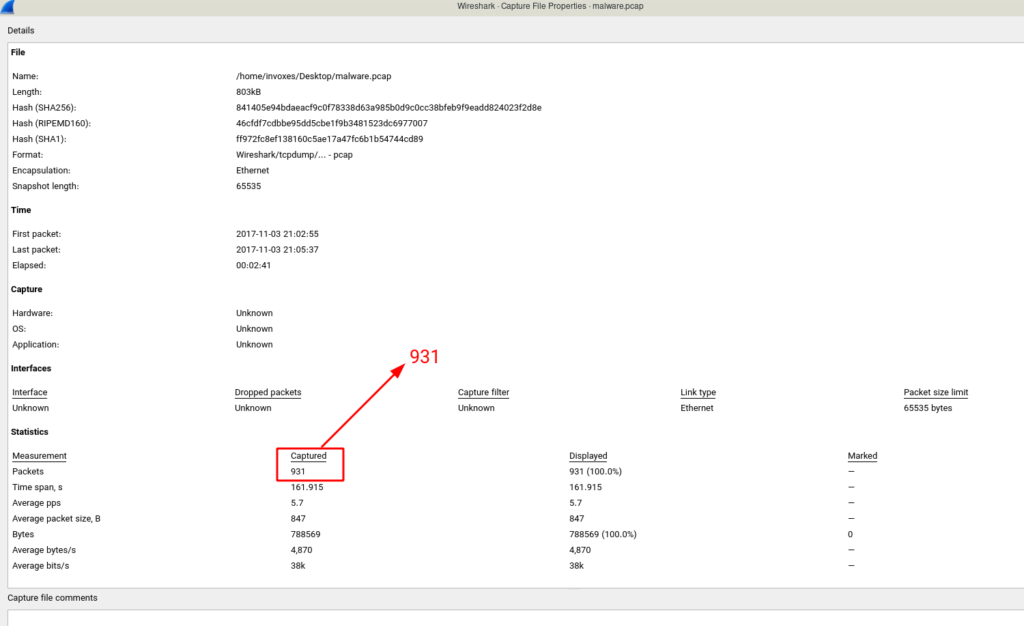
Task: Click the 65535 bytes packet size value
Action: tap(928, 408)
